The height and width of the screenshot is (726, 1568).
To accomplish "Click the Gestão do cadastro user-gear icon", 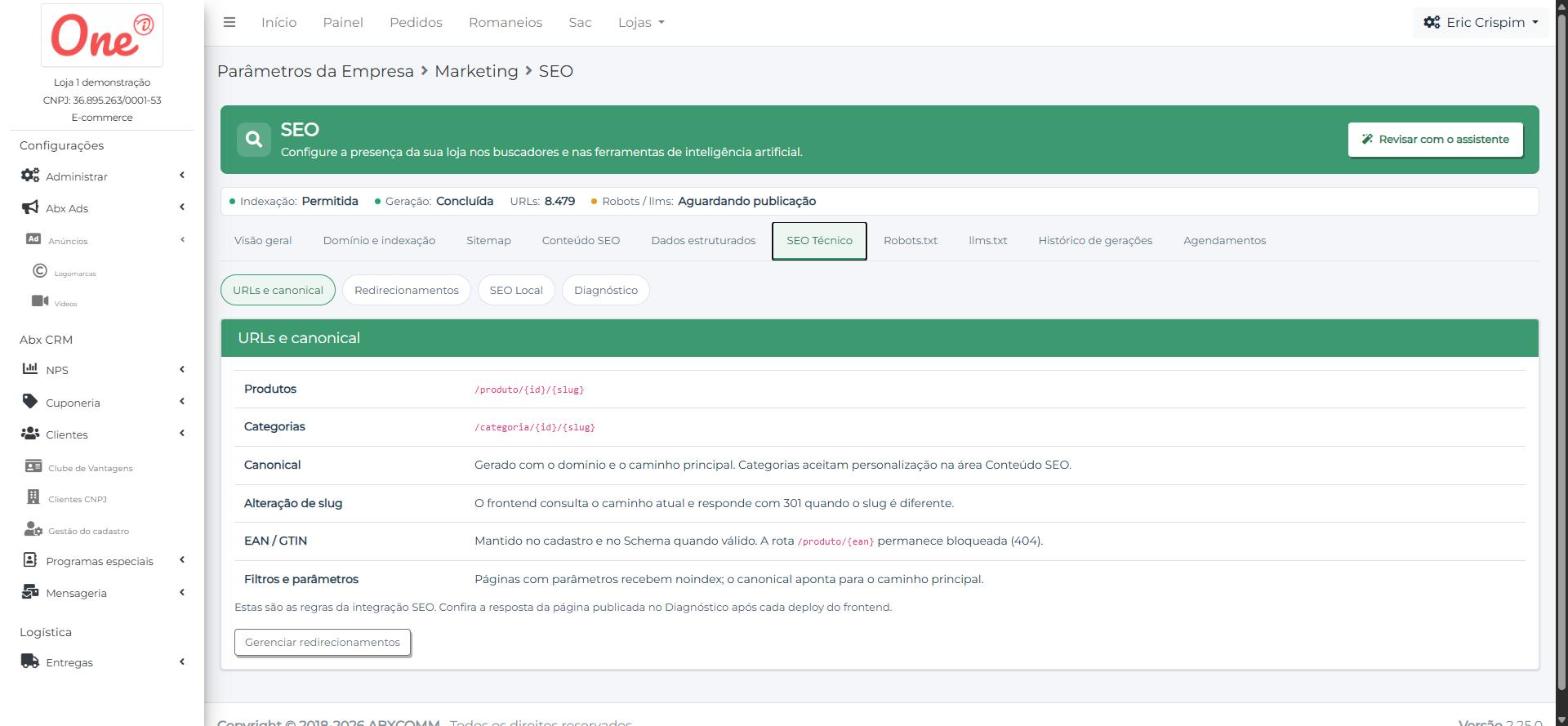I will coord(33,529).
